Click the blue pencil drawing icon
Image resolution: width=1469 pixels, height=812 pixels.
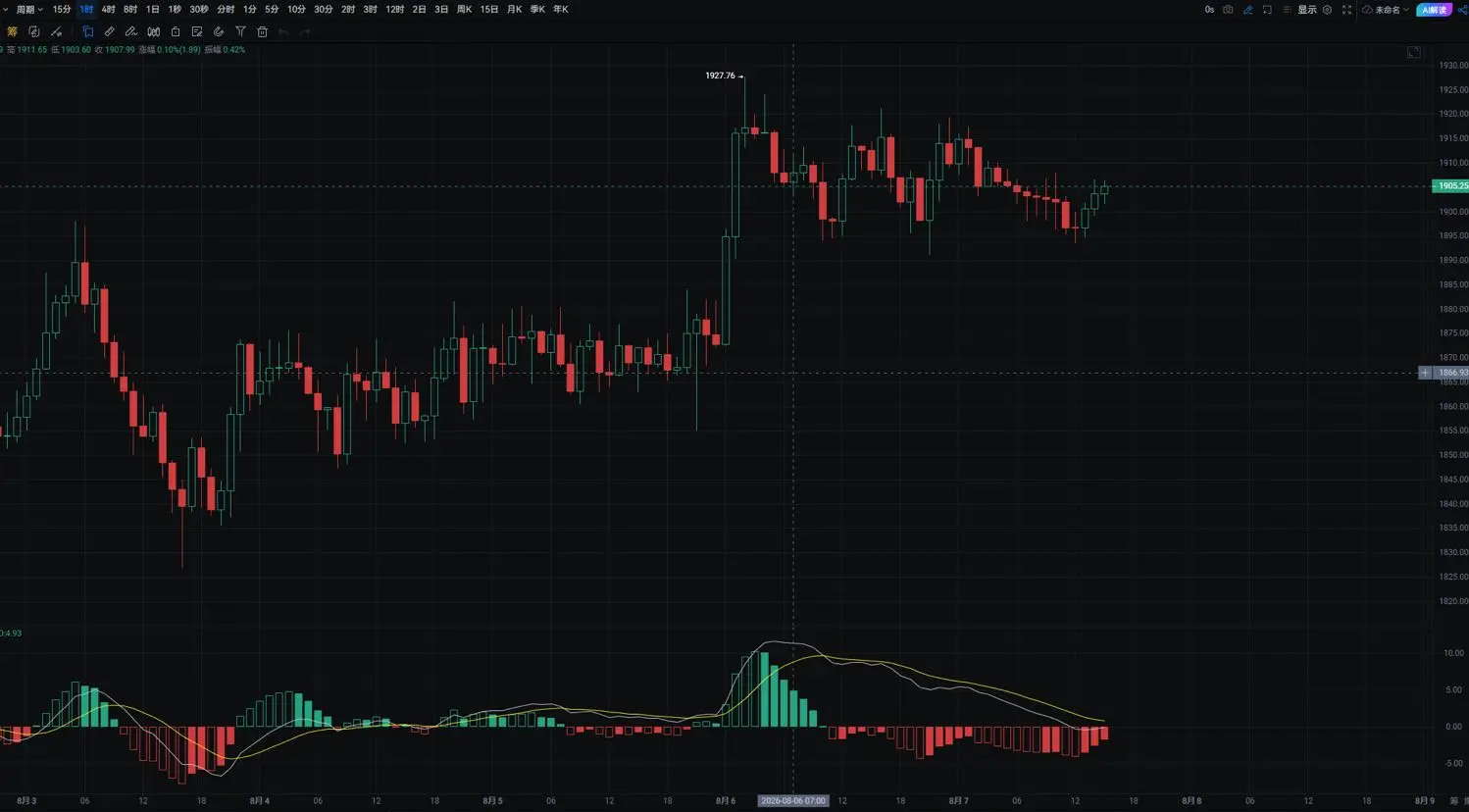coord(1247,10)
